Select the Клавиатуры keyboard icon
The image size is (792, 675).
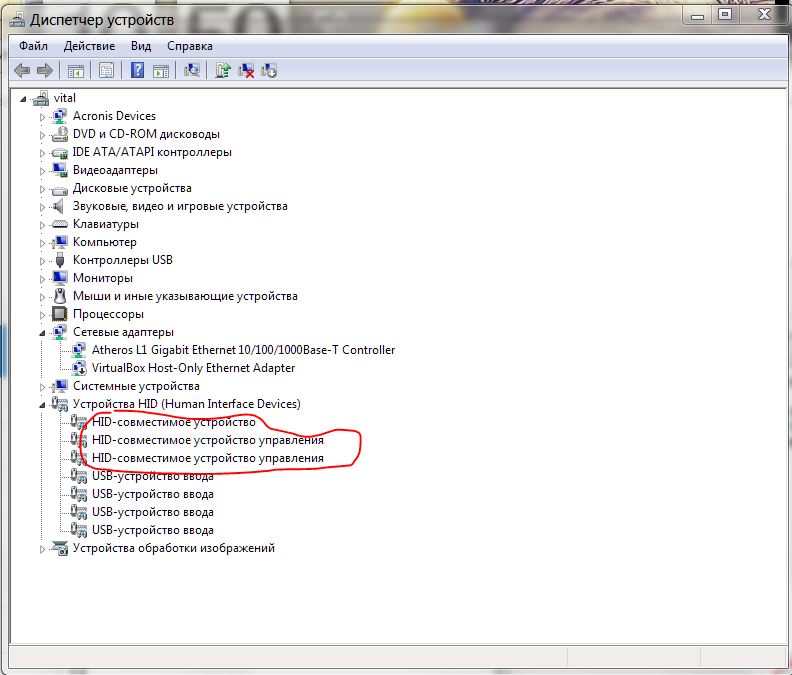coord(60,224)
